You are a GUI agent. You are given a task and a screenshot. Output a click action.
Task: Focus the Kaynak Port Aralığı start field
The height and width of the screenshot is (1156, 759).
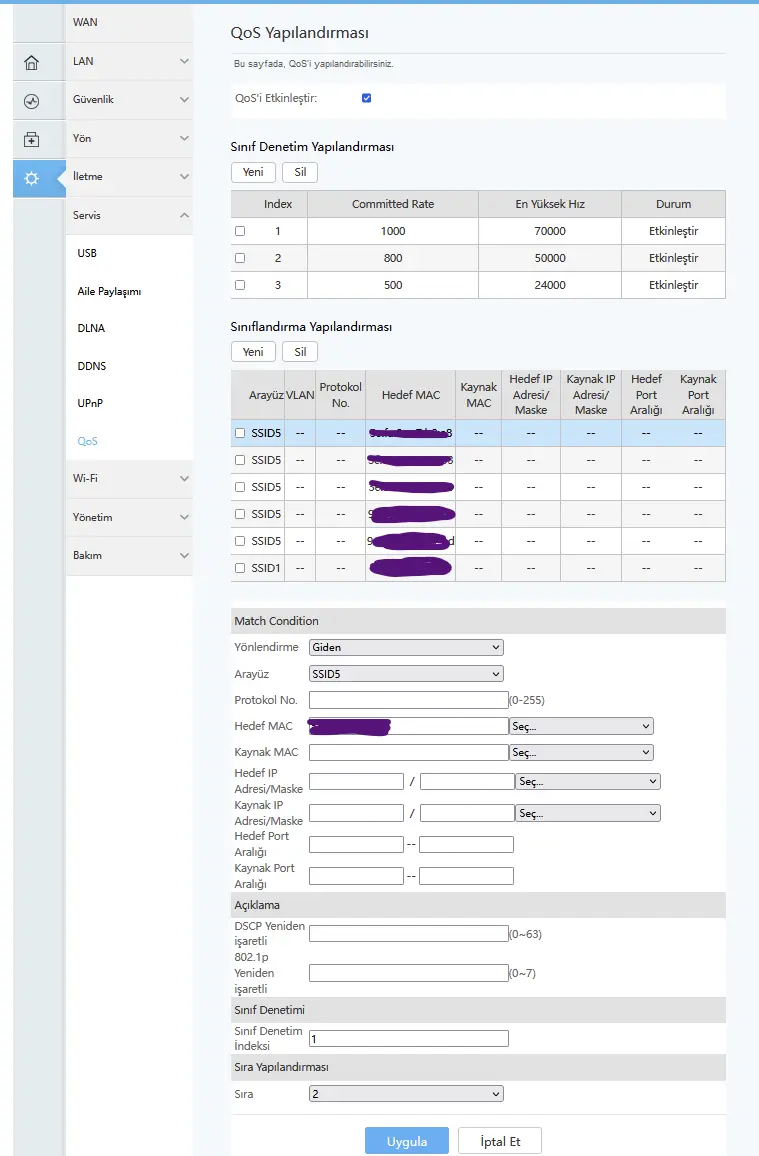point(357,877)
